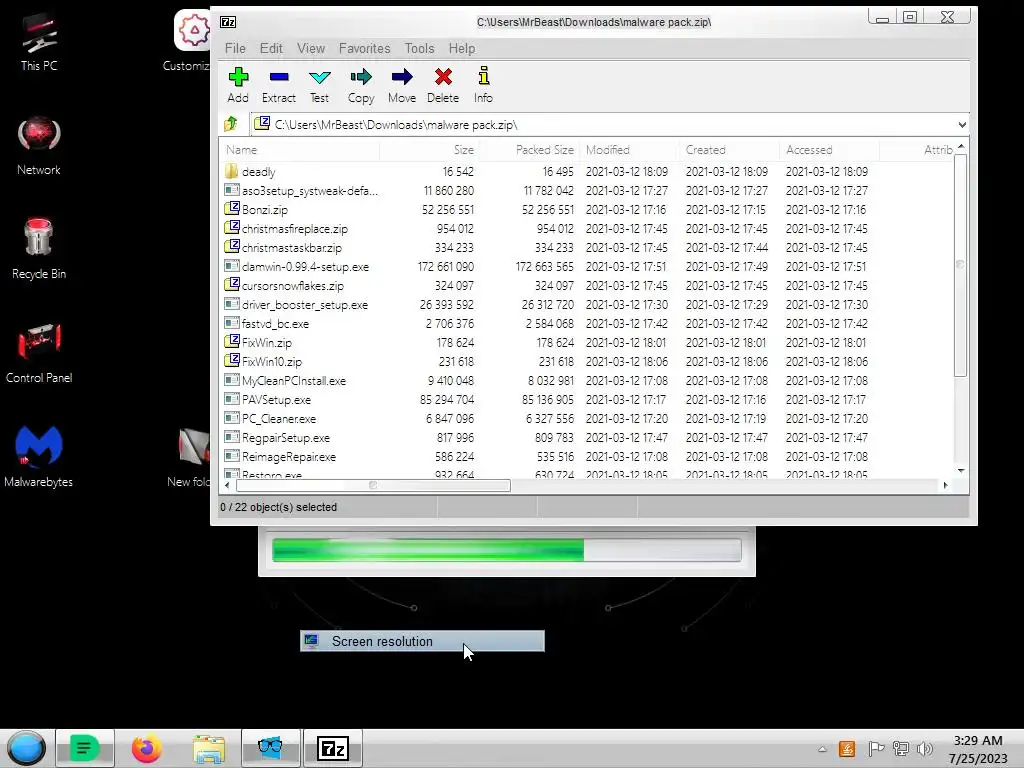Show hidden tray icons arrow

822,749
